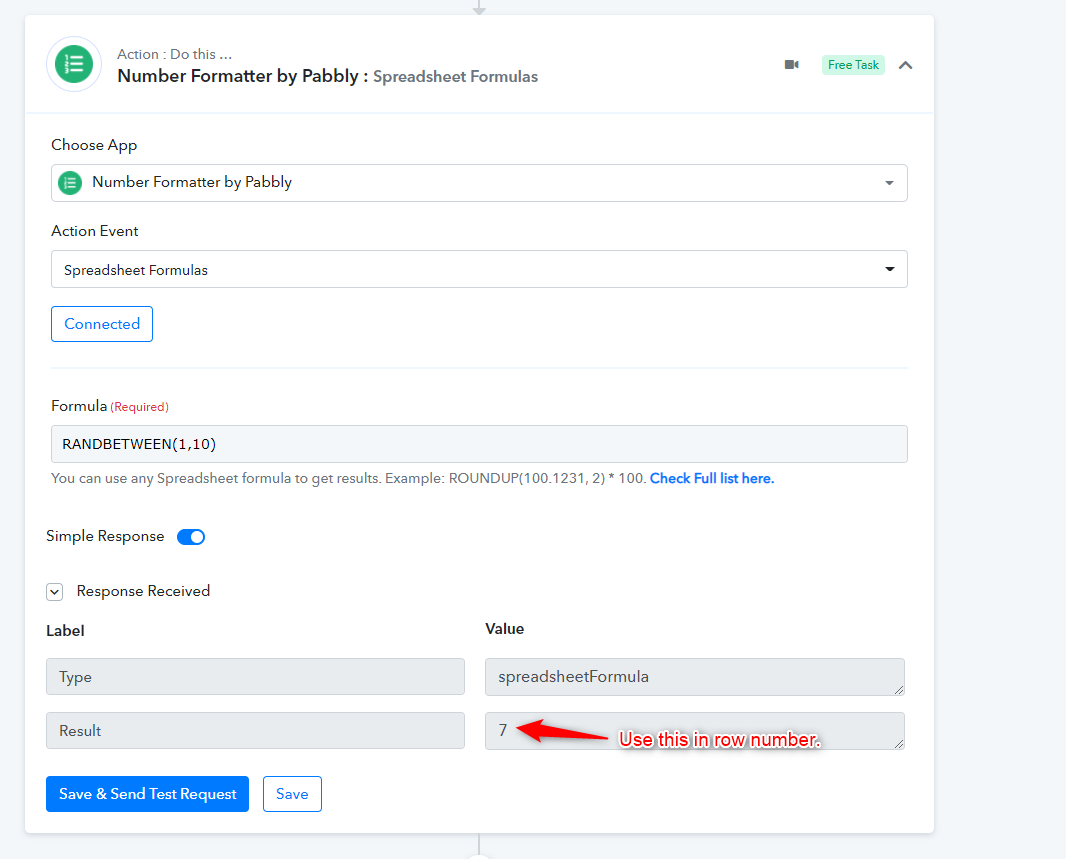Click the spreadsheetFormula value field
Screen dimensions: 1066x859
(x=695, y=677)
